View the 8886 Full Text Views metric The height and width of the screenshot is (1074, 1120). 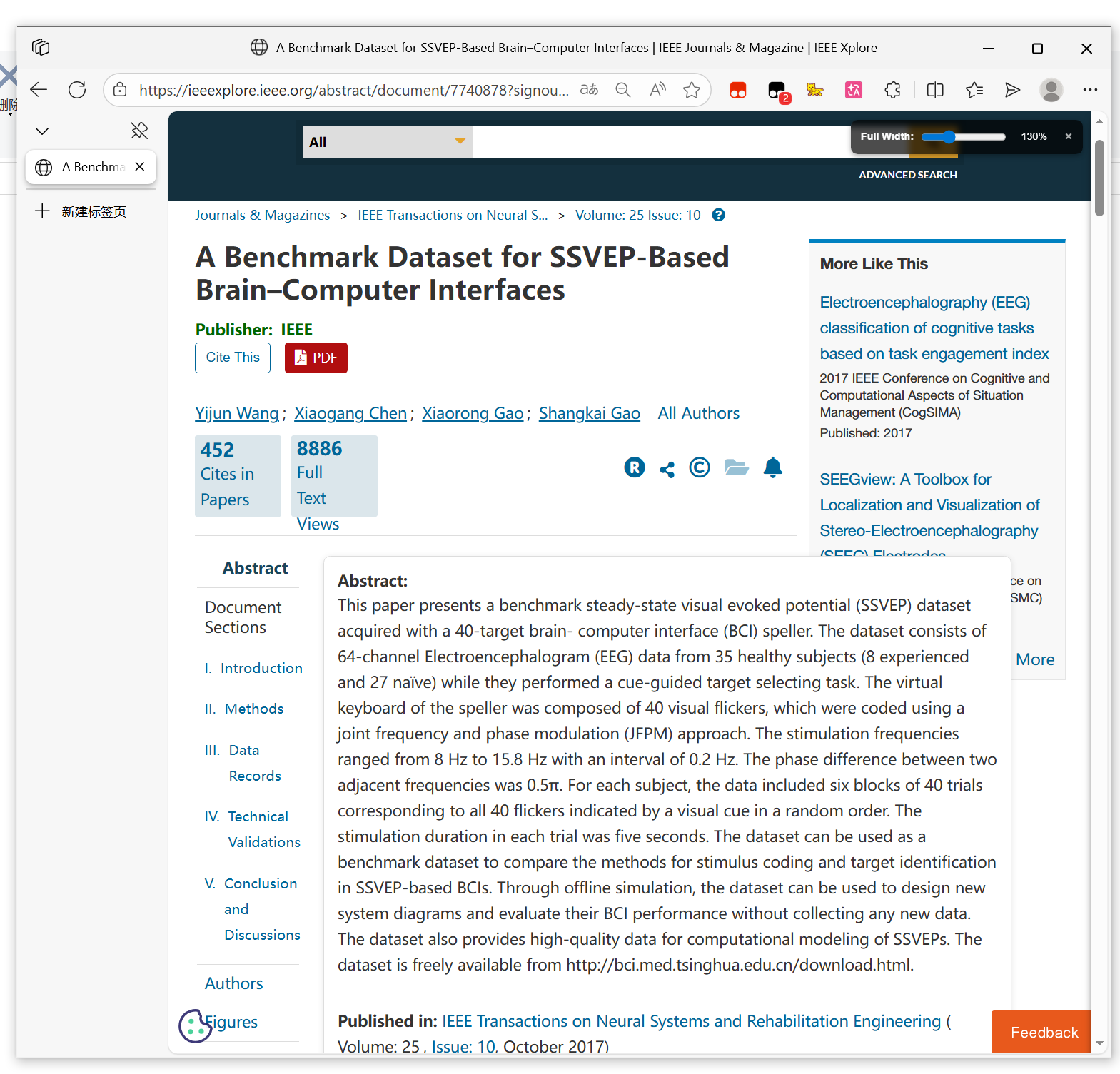click(334, 476)
